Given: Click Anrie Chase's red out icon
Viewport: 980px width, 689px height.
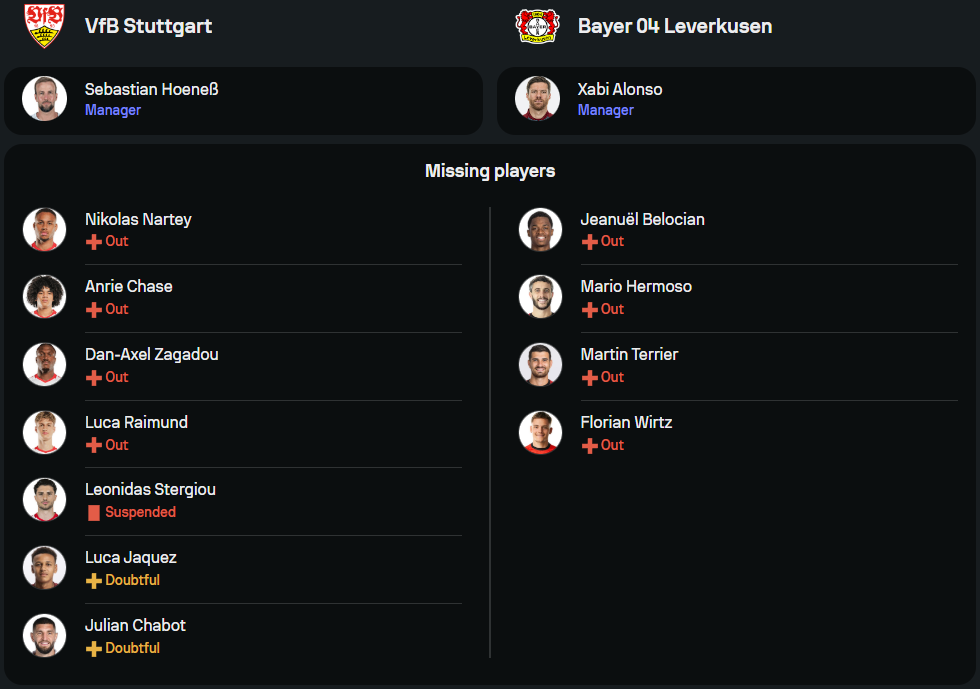Looking at the screenshot, I should (94, 310).
